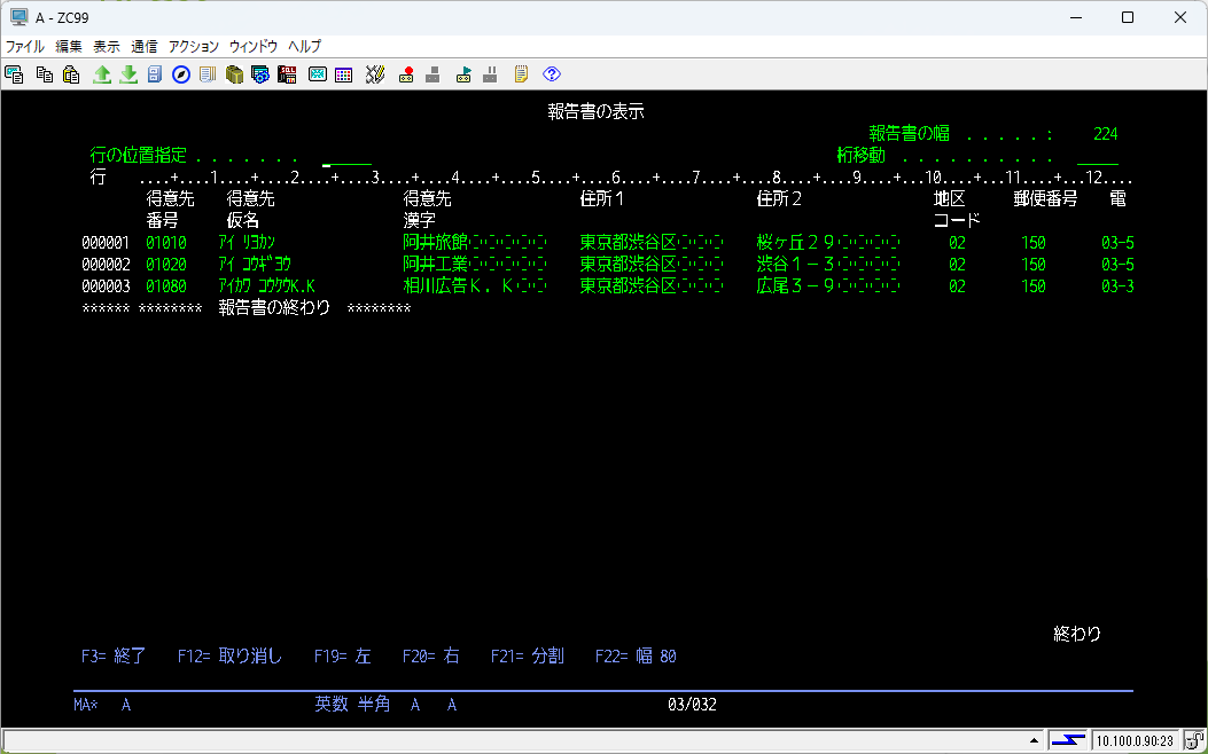The image size is (1208, 754).
Task: Open the 編集 menu
Action: 69,46
